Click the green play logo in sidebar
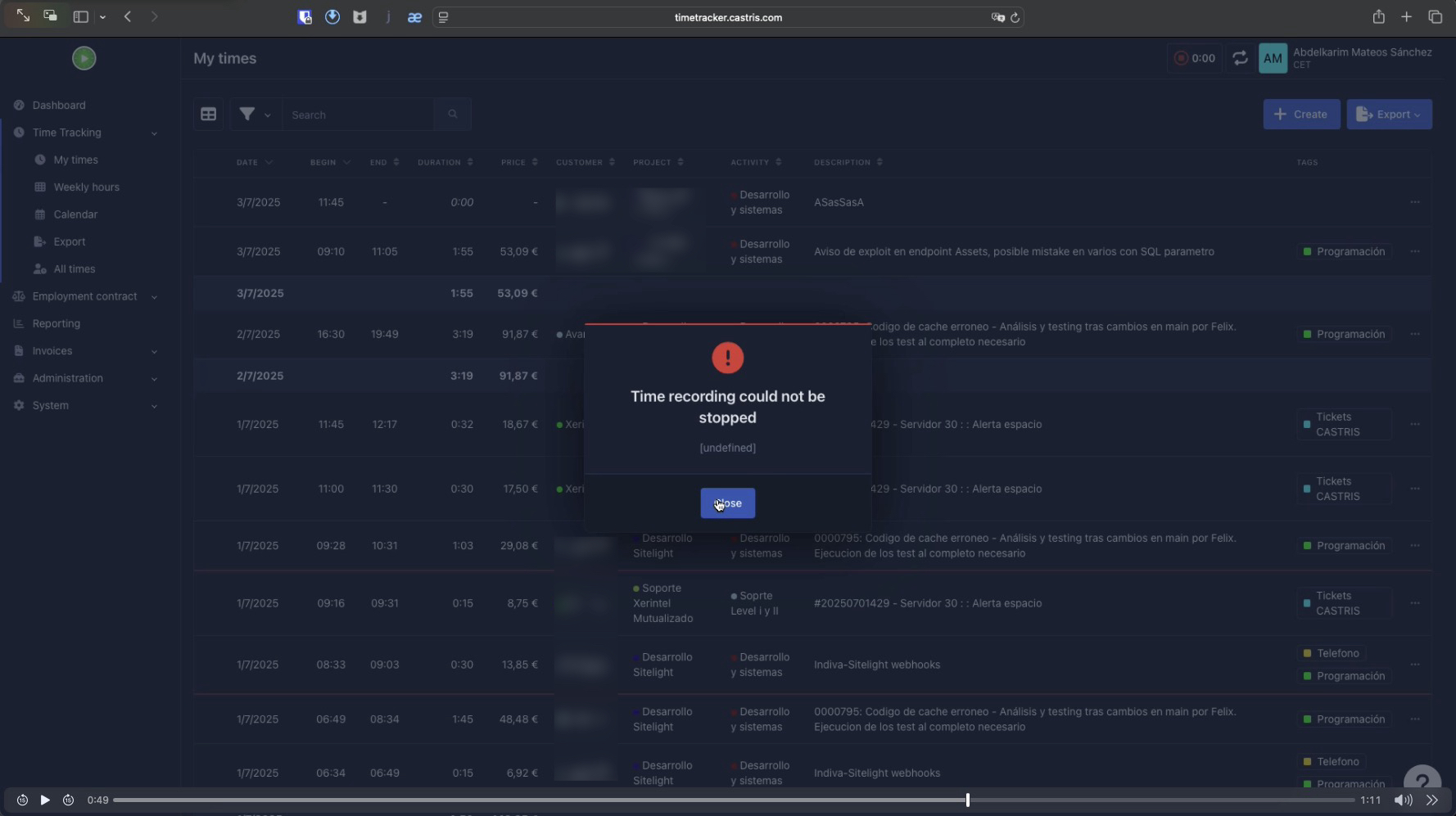 coord(84,58)
